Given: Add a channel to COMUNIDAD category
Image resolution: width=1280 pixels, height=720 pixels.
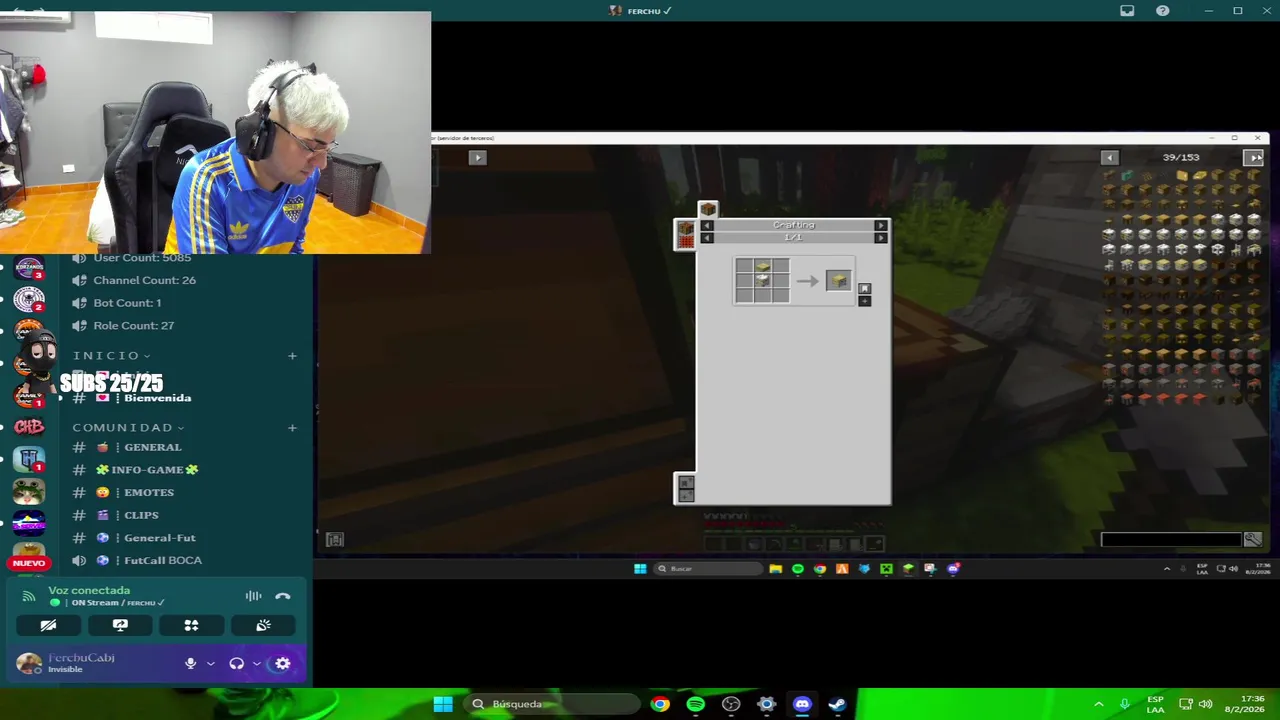Looking at the screenshot, I should tap(292, 428).
